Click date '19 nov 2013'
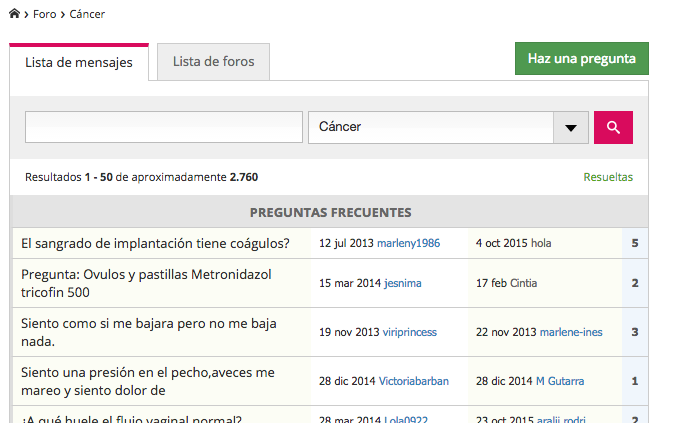This screenshot has width=679, height=423. click(x=349, y=332)
